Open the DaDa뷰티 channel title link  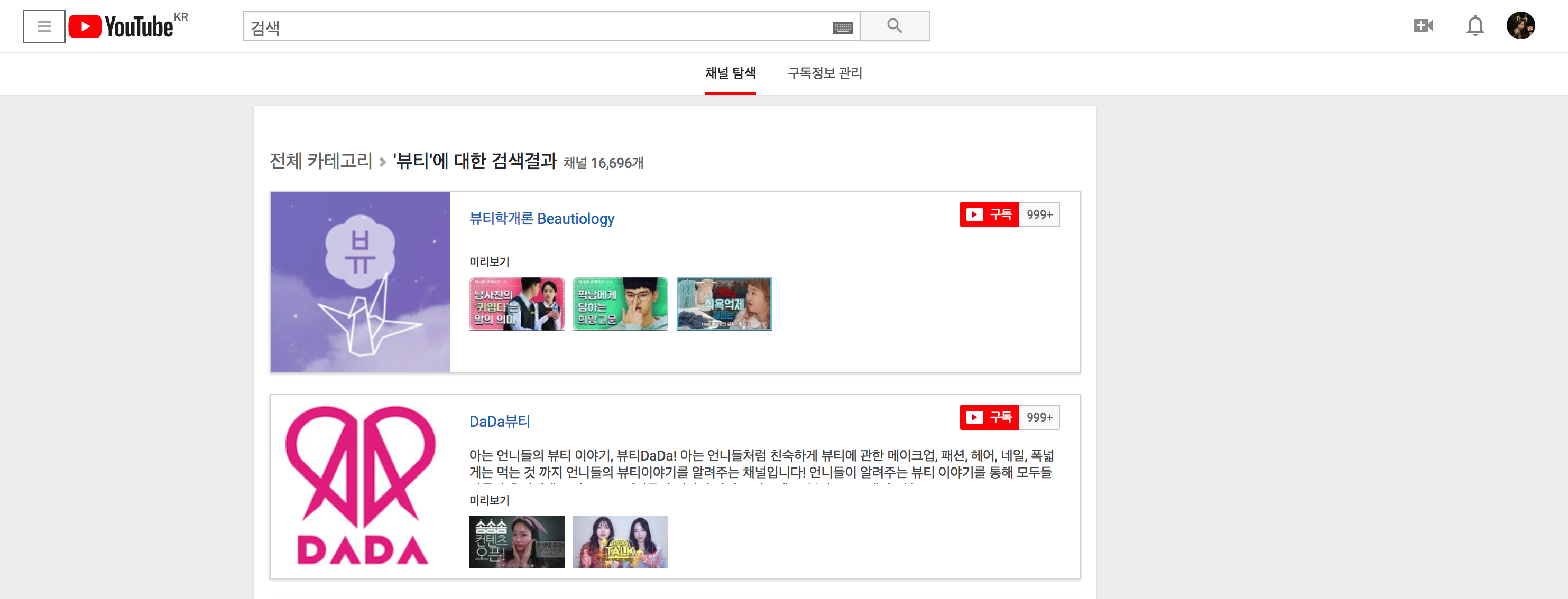(499, 422)
